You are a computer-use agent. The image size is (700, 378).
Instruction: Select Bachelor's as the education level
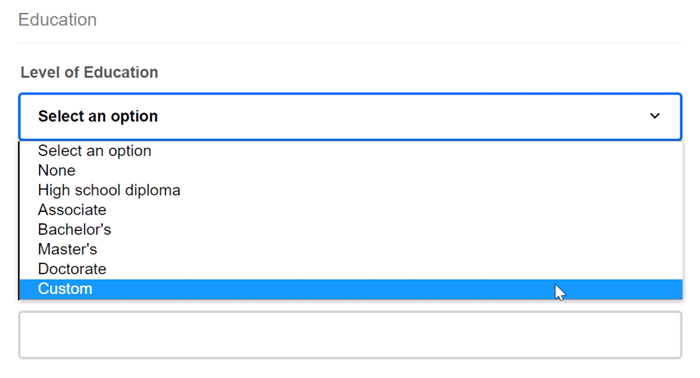pos(351,229)
